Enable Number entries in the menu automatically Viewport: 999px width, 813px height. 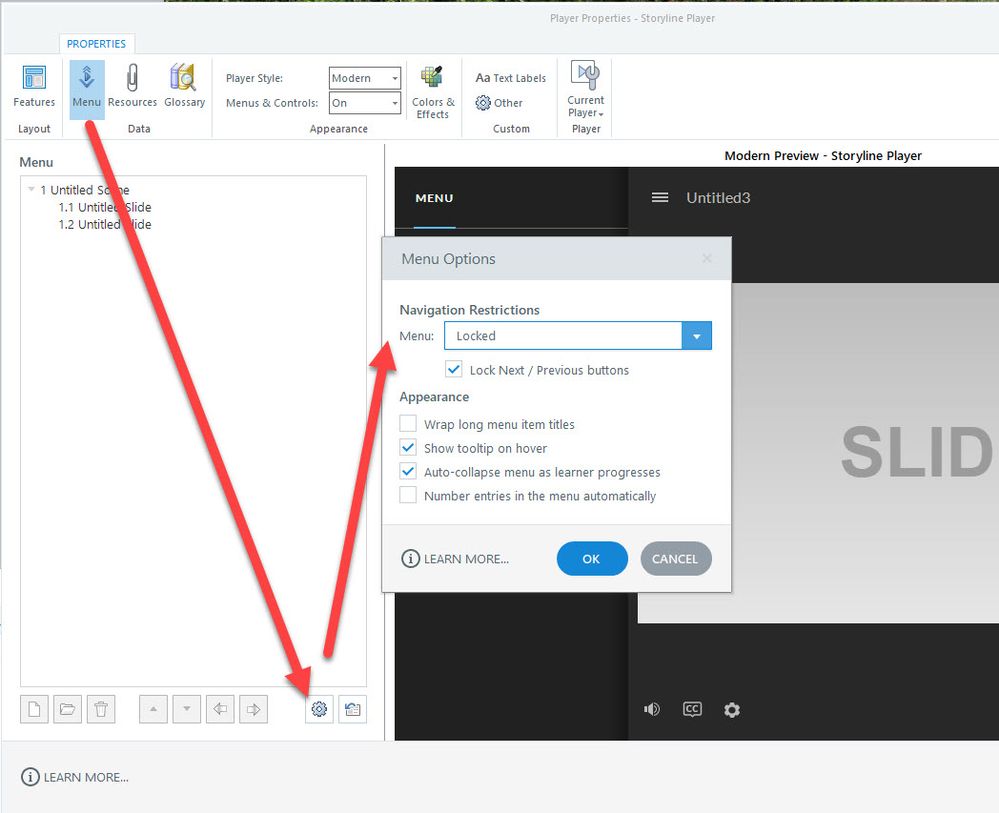pyautogui.click(x=408, y=495)
